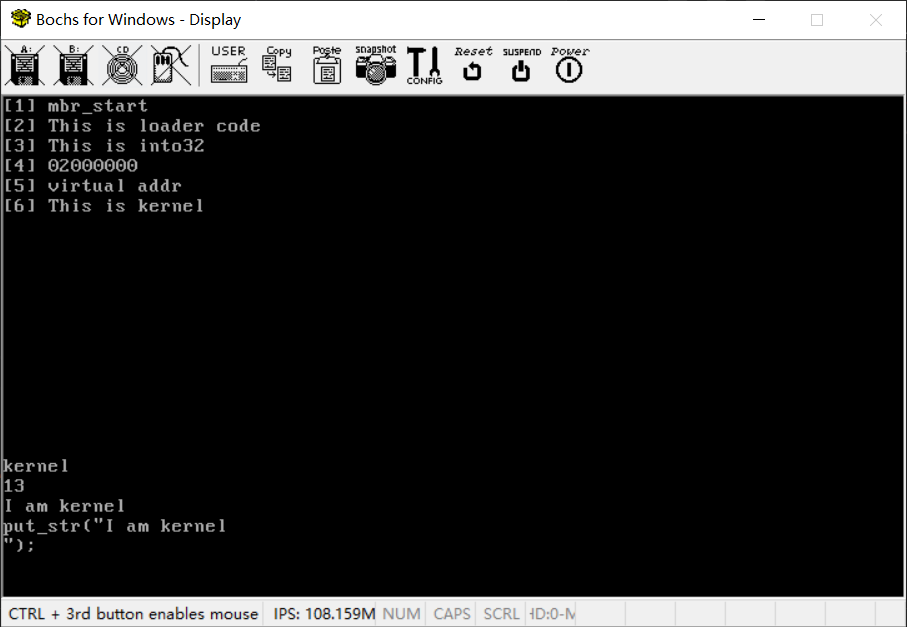Screen dimensions: 907x627
Task: Click the IPS: 108.159M status text
Action: (324, 614)
